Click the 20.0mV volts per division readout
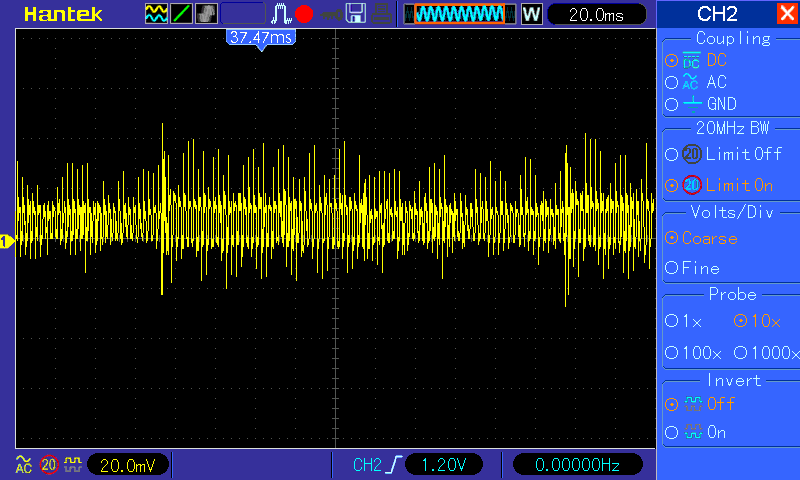Screen dimensions: 800x480 (128, 465)
